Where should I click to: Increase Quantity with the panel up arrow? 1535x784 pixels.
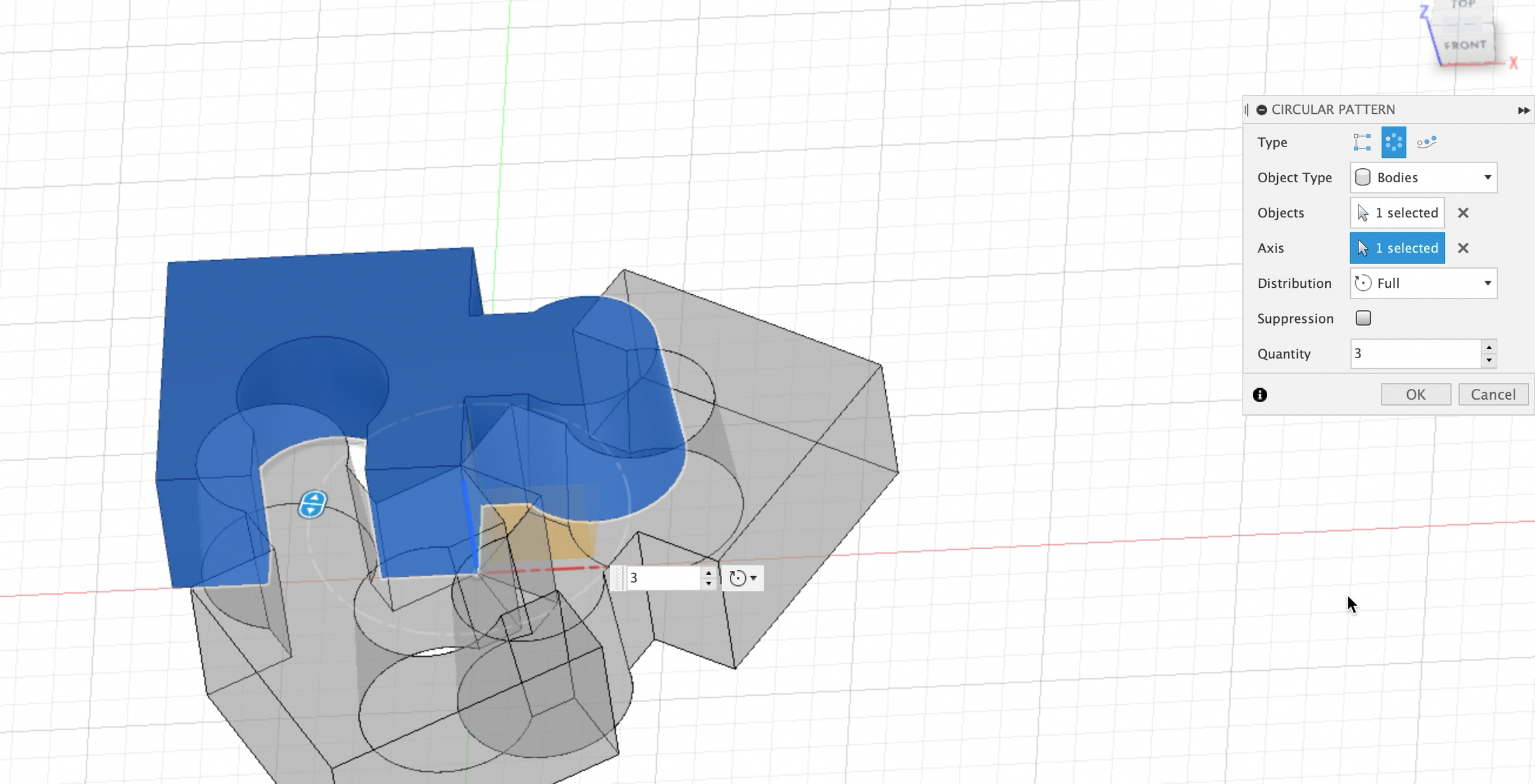[x=1489, y=347]
